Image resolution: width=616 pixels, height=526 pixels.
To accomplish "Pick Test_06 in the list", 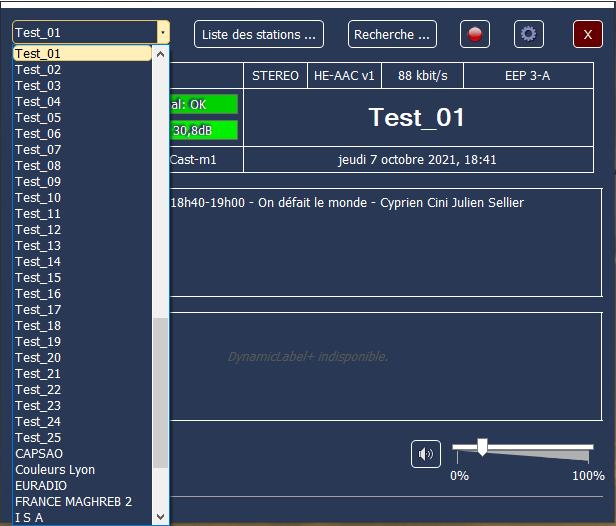I will pos(82,134).
